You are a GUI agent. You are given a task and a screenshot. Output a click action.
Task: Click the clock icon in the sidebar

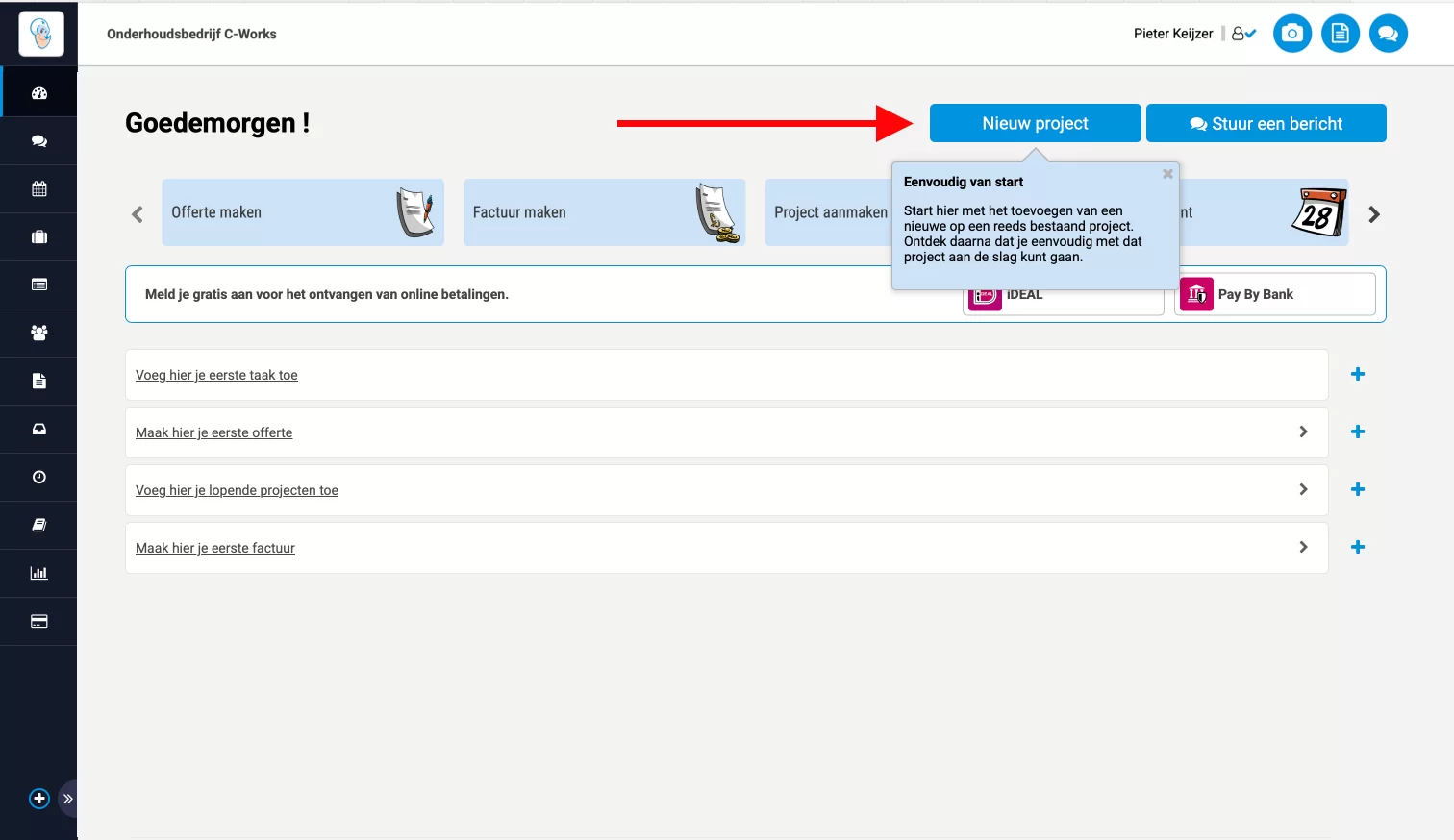click(x=39, y=478)
